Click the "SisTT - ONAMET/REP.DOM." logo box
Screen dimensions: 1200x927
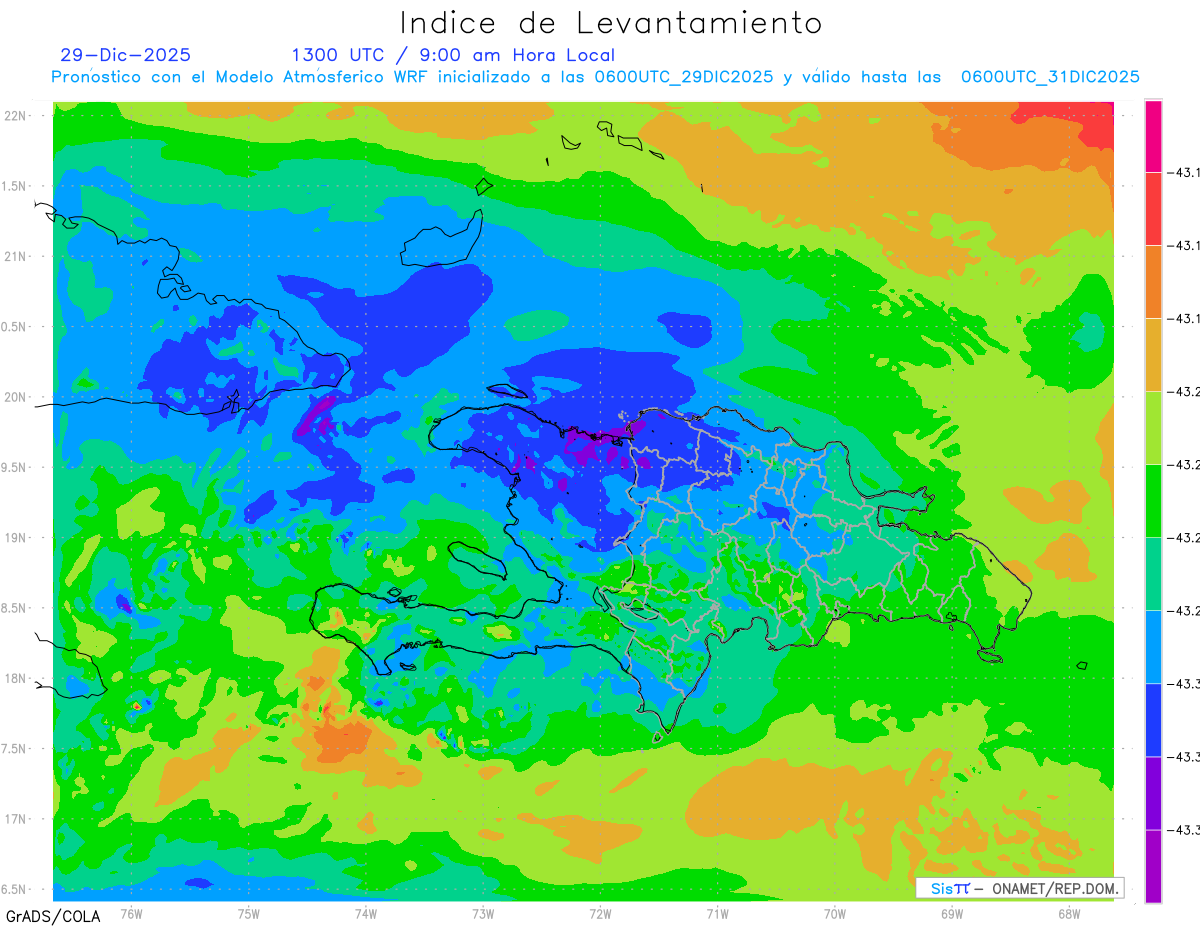click(1020, 888)
